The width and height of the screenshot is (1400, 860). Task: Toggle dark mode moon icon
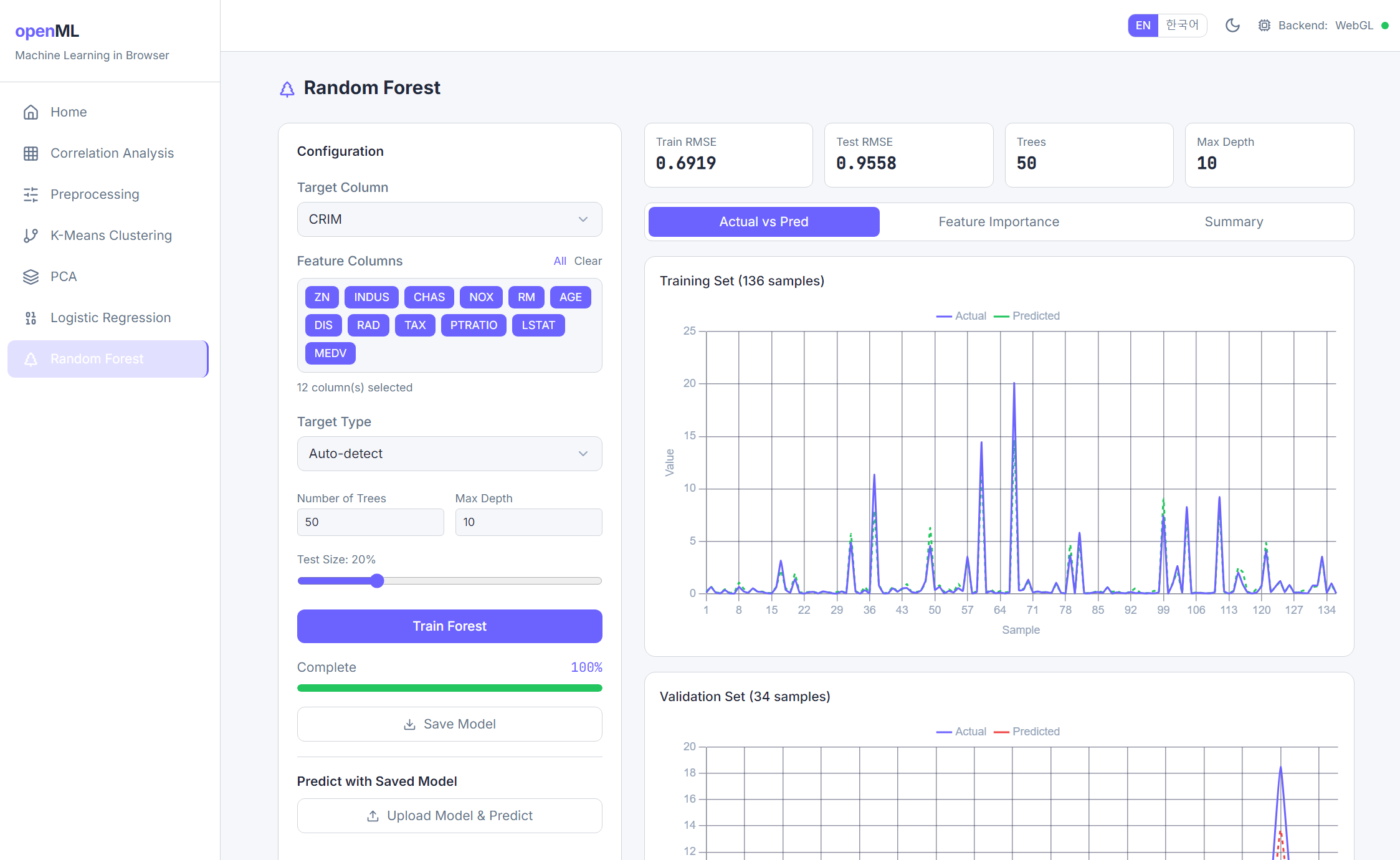click(x=1232, y=26)
